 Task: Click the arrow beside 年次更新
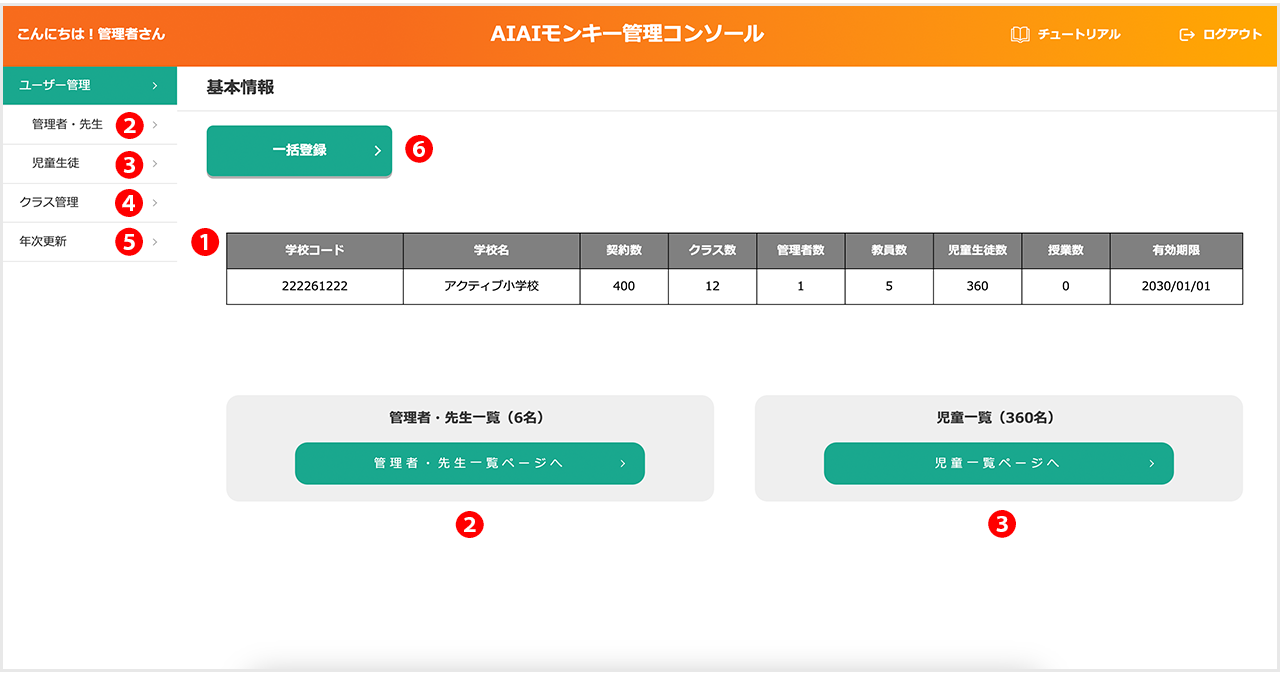[155, 241]
